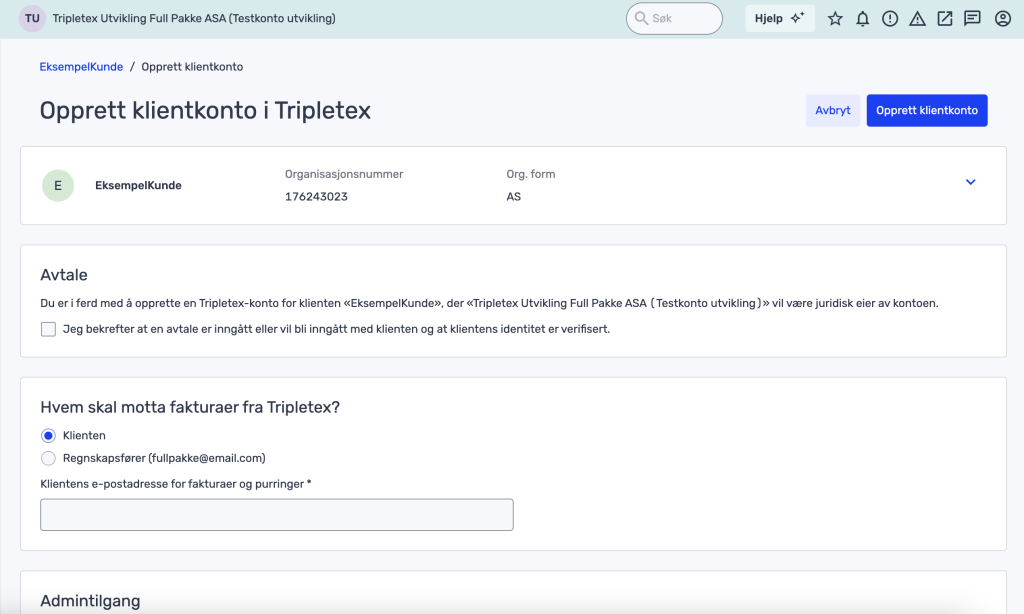Open the triangle warning icon
The image size is (1024, 614).
pyautogui.click(x=917, y=19)
